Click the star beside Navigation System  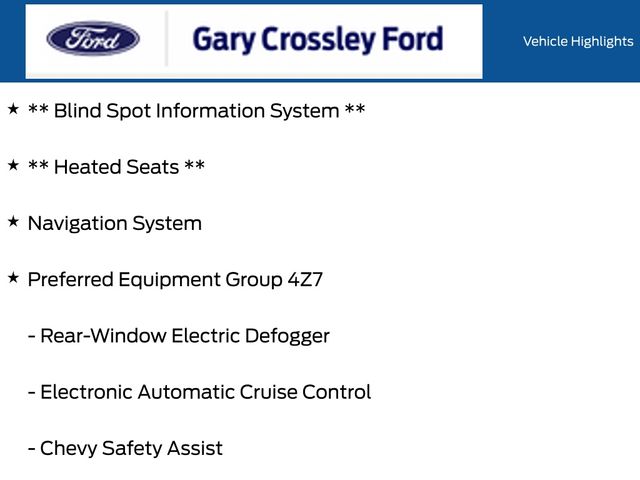point(13,222)
